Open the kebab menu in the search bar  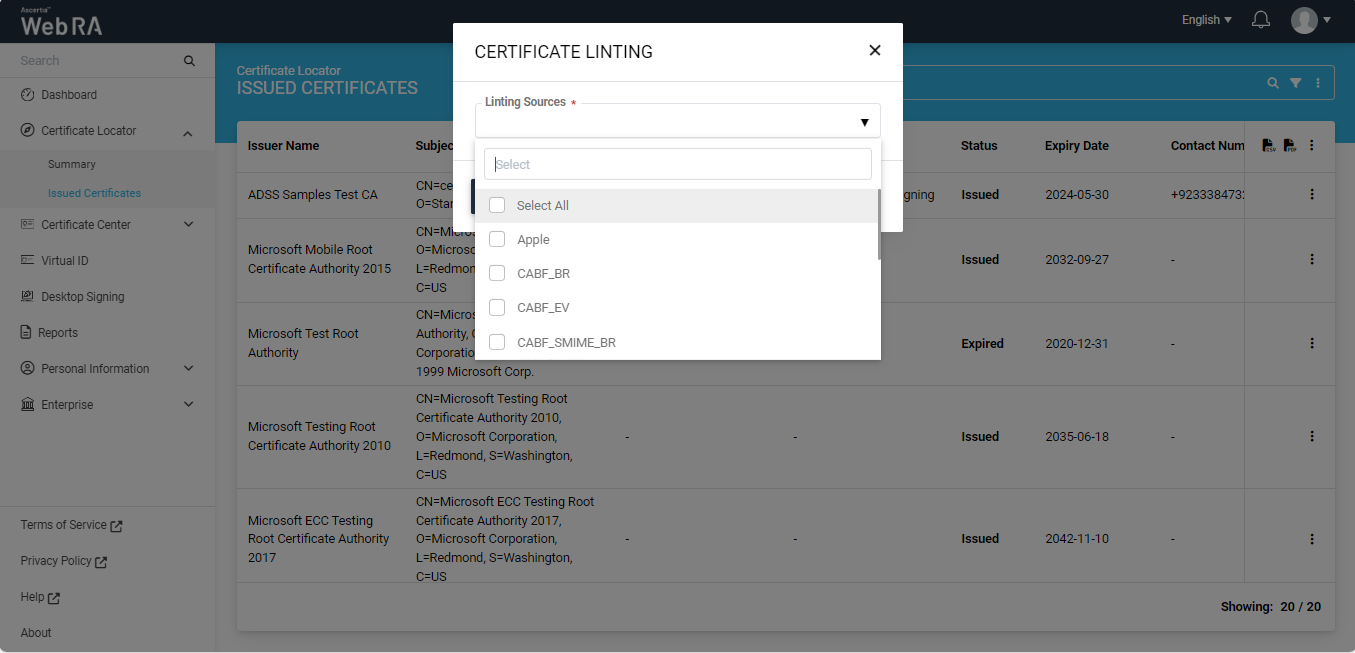pos(1318,83)
